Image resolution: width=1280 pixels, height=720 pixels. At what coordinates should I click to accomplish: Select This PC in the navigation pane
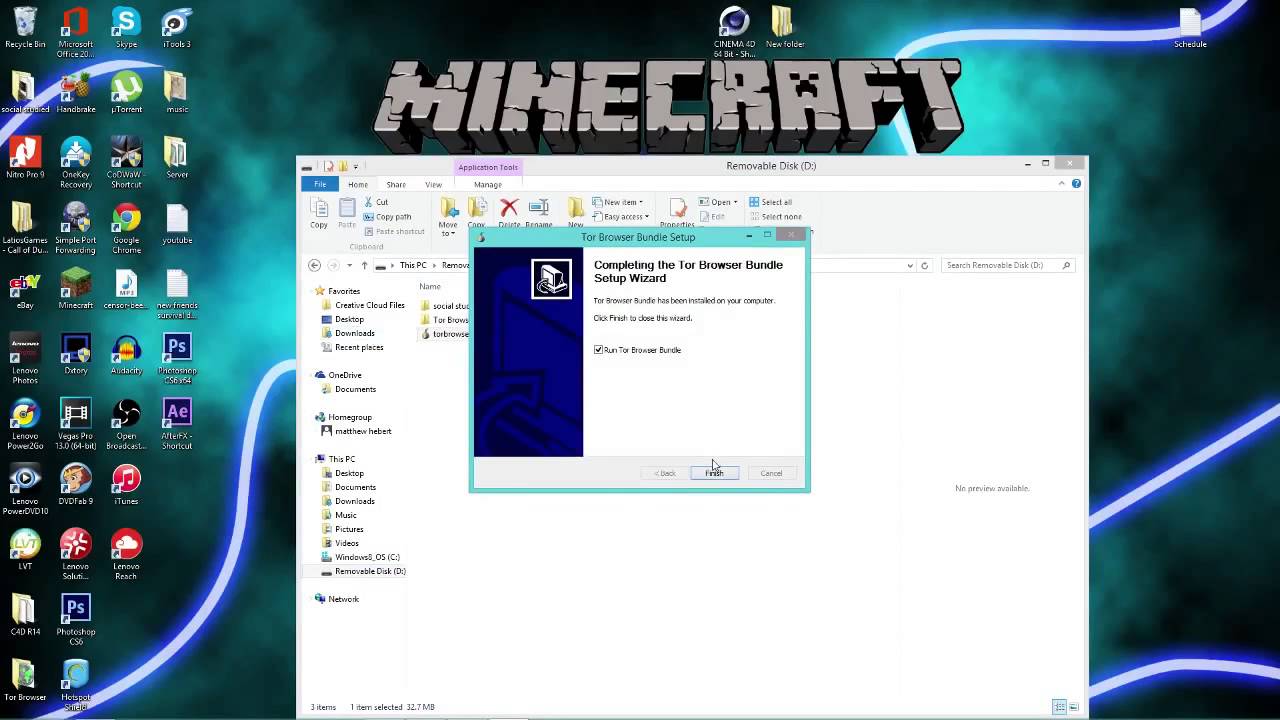[x=335, y=459]
